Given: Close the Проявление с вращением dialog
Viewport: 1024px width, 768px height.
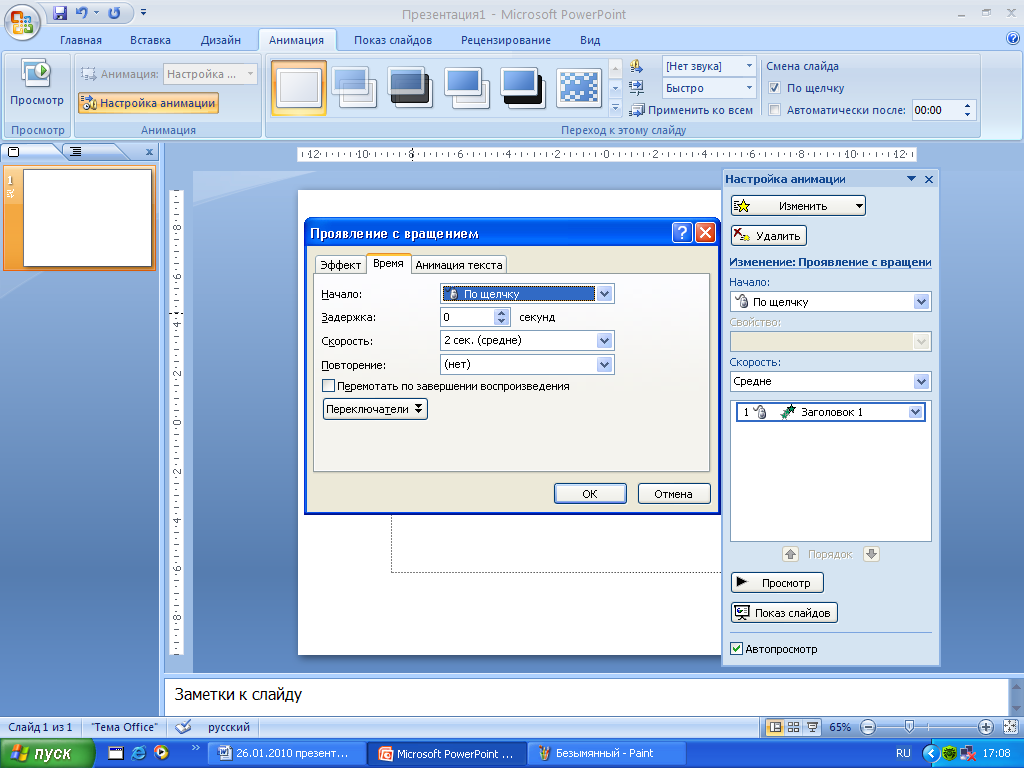Looking at the screenshot, I should (705, 232).
